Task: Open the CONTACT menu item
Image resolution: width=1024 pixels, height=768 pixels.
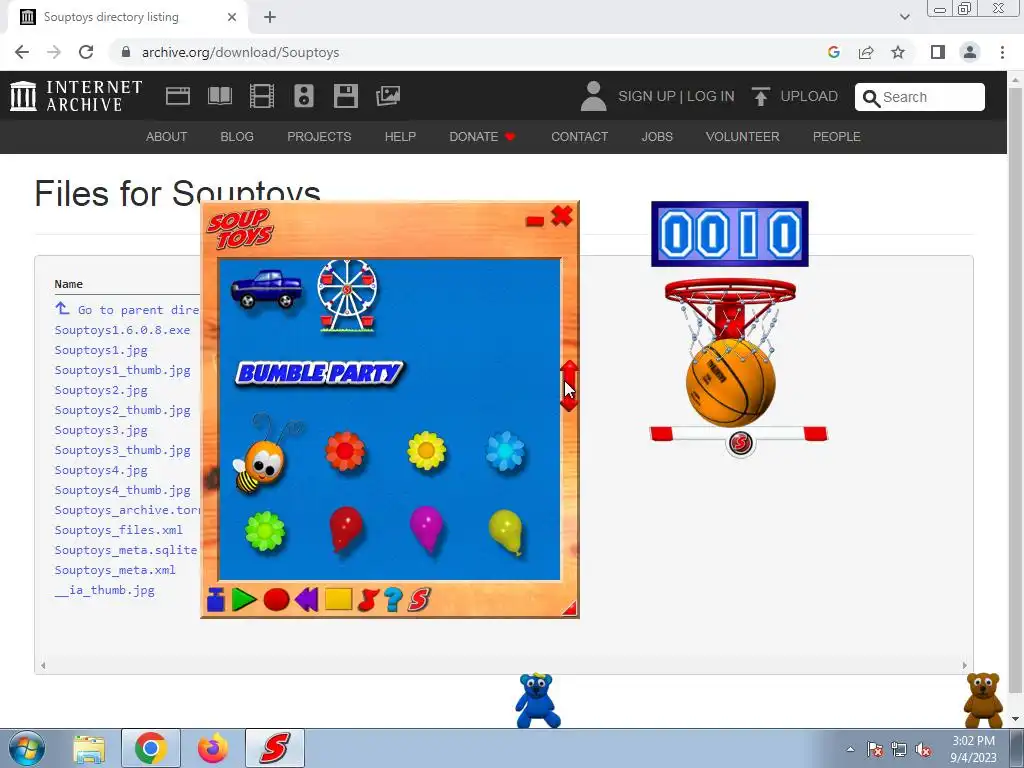Action: pos(579,136)
